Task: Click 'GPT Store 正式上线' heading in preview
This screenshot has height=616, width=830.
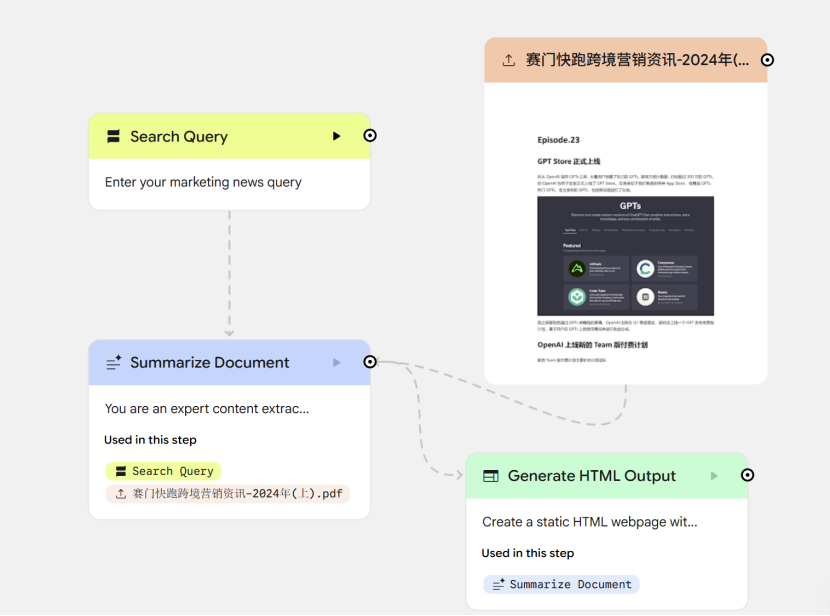Action: 569,161
